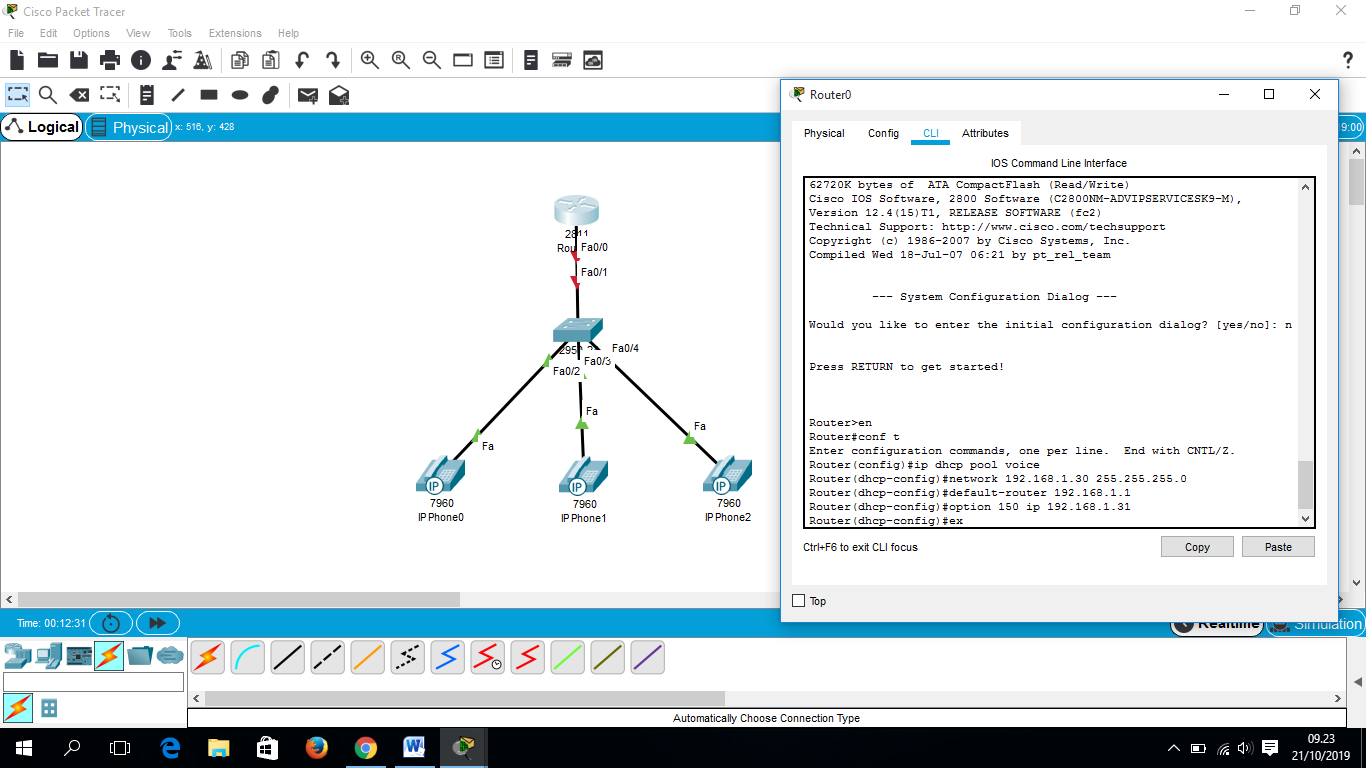
Task: Pick the Draw Ellipse tool
Action: coord(240,95)
